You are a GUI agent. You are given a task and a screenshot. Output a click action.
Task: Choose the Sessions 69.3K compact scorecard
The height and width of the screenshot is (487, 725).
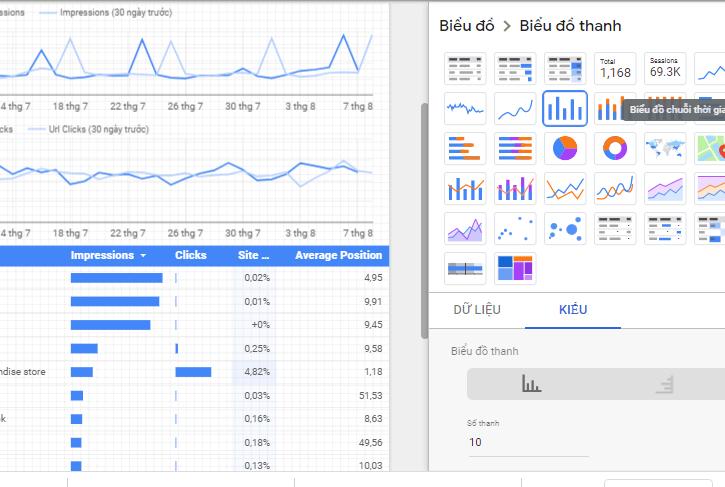coord(665,68)
